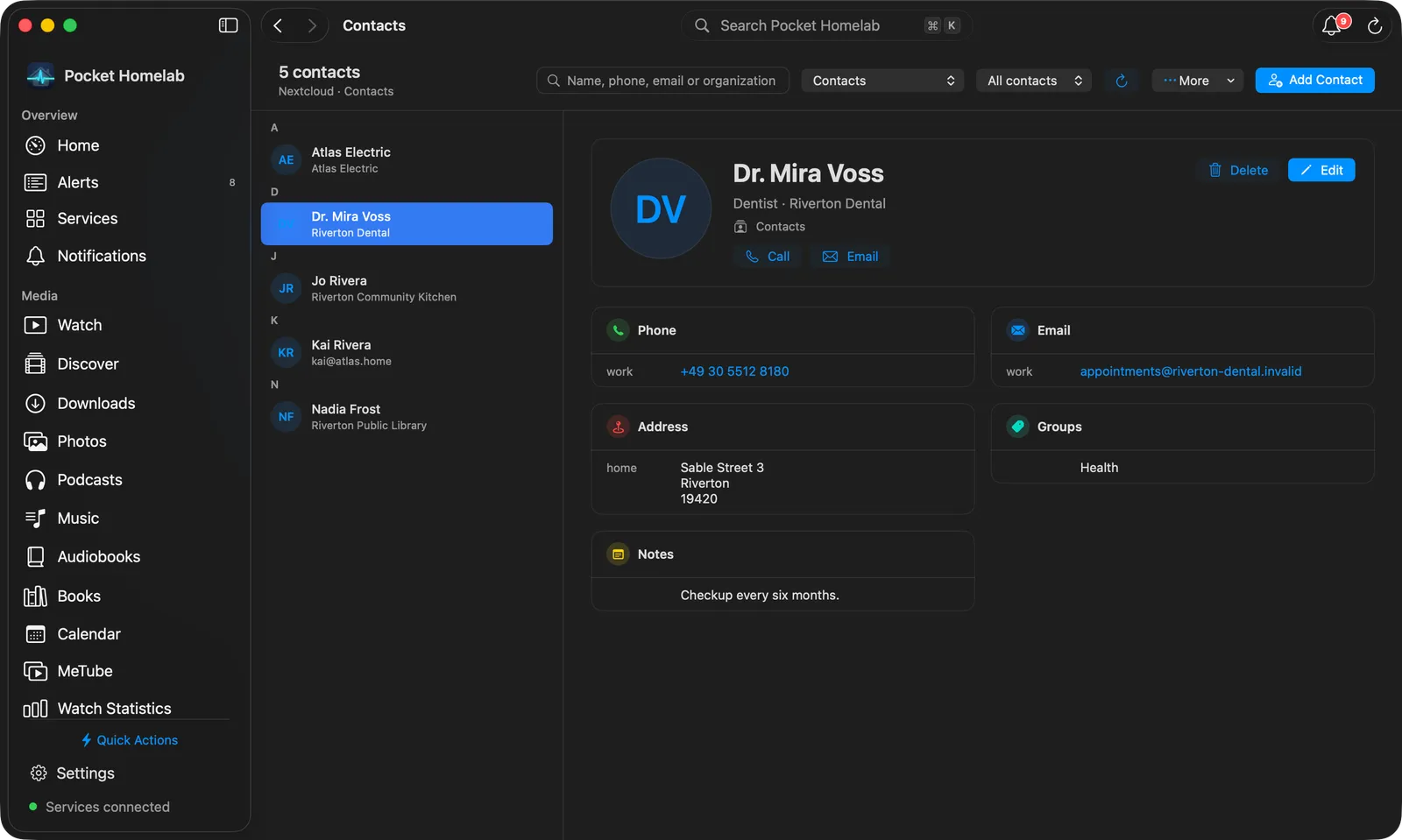The image size is (1402, 840).
Task: Navigate back with the left chevron
Action: tap(278, 25)
